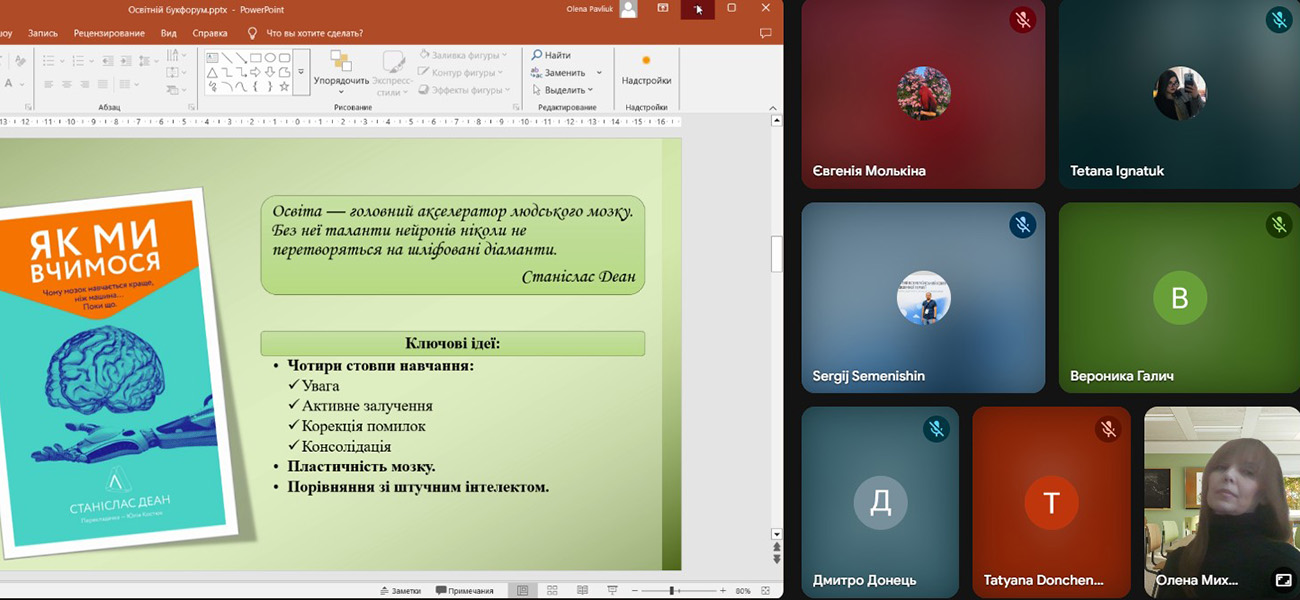This screenshot has height=600, width=1300.
Task: Switch to slide sorter view icon
Action: coord(551,591)
